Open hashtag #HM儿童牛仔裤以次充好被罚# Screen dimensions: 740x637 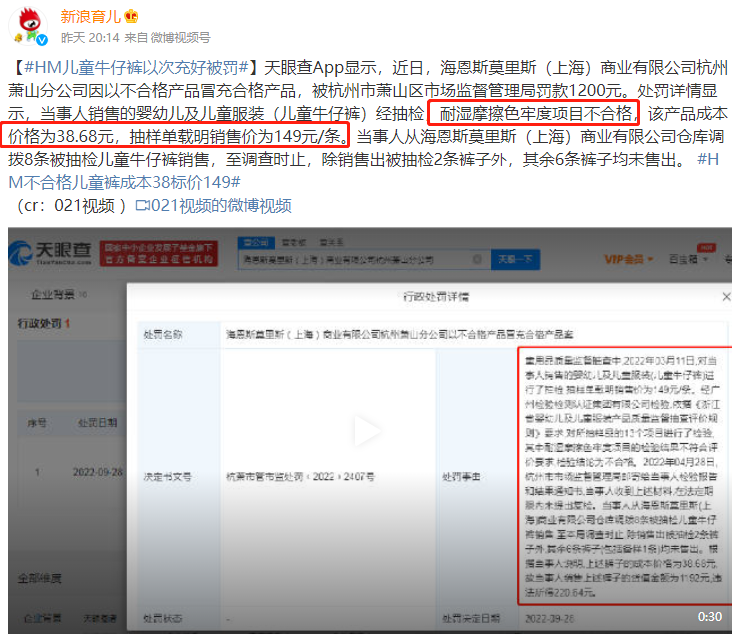136,67
